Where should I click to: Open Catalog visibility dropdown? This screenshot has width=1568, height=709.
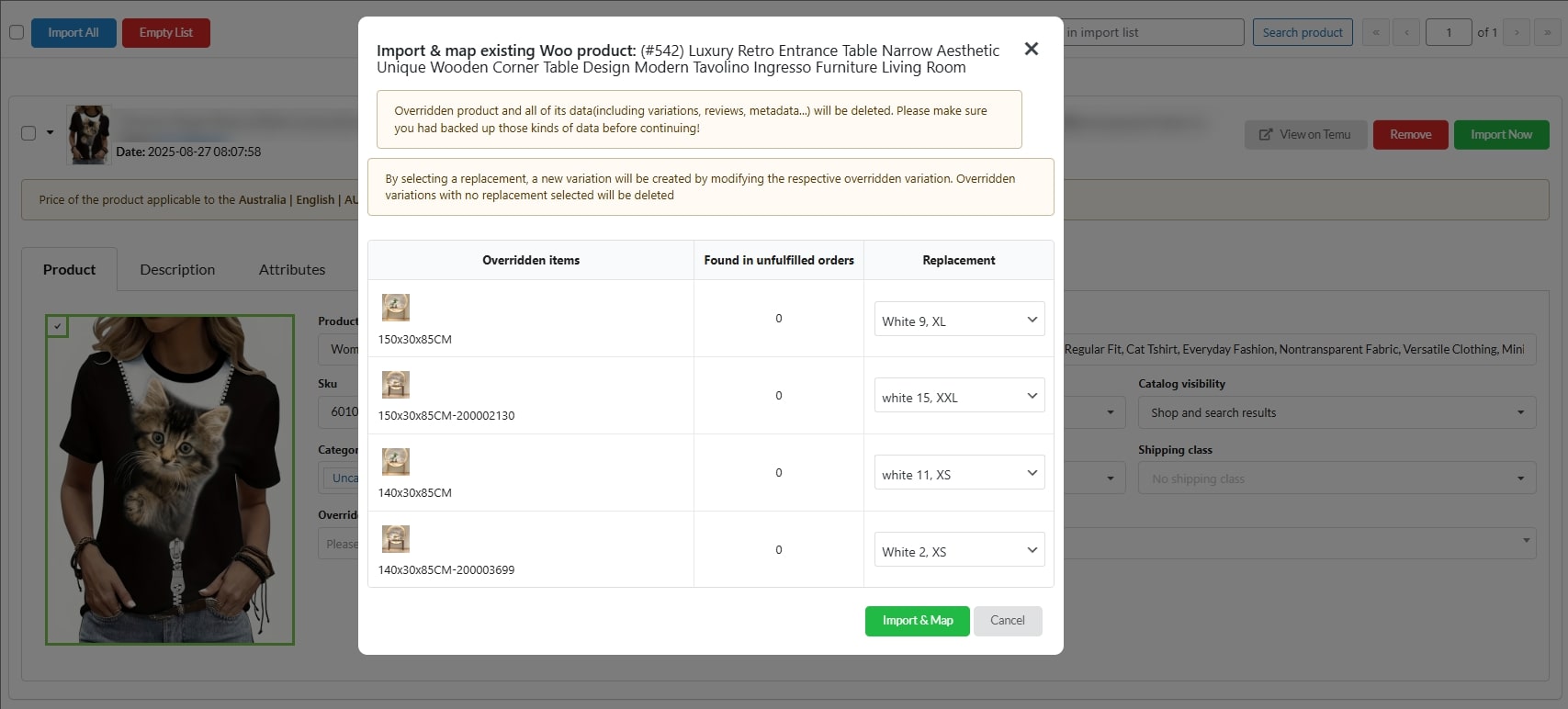1337,412
